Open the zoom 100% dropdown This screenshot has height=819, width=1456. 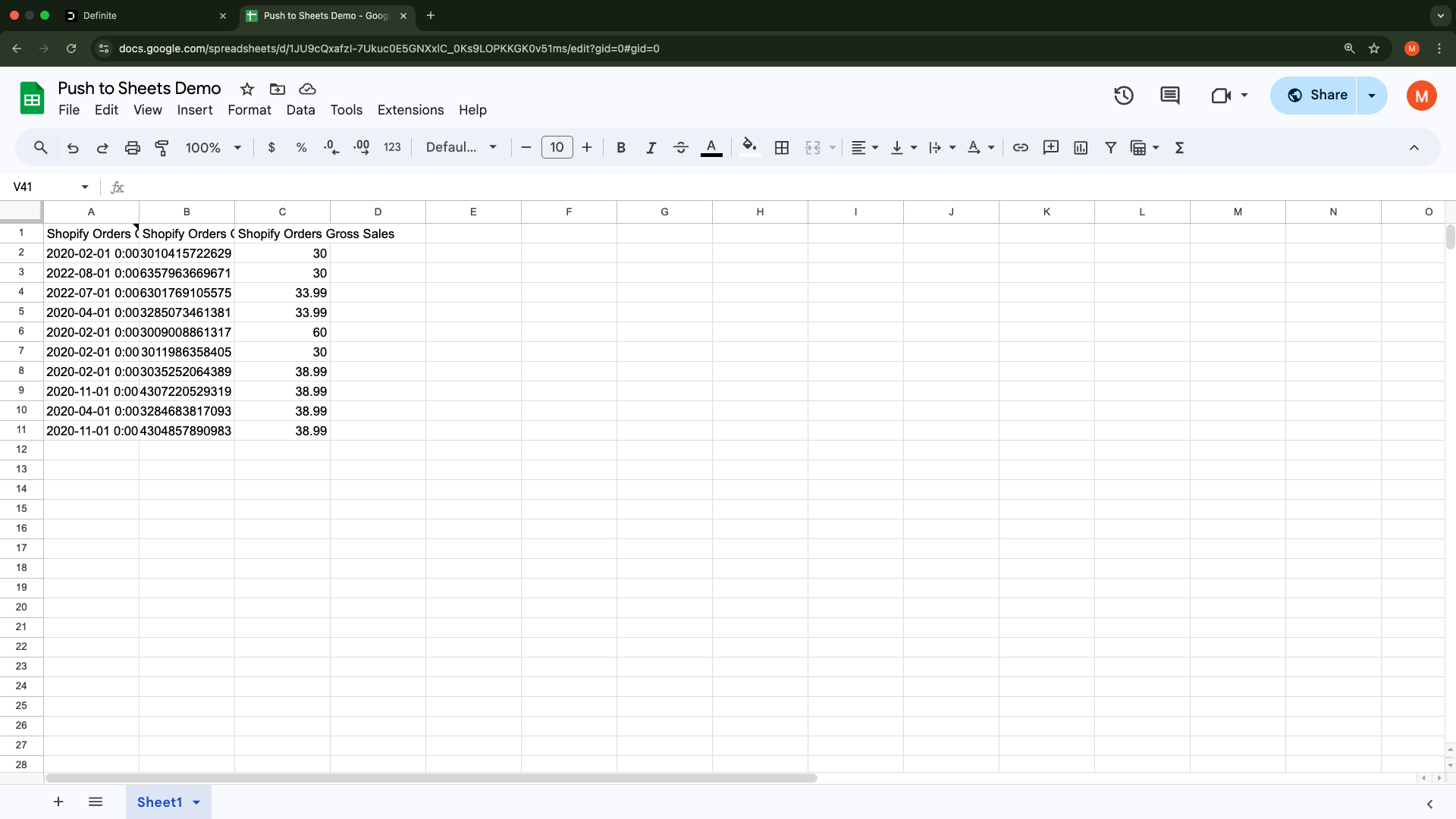click(x=214, y=148)
